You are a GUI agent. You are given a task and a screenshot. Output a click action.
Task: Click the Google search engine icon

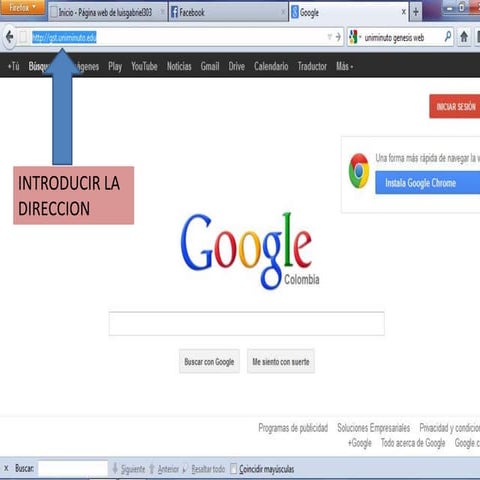coord(354,37)
